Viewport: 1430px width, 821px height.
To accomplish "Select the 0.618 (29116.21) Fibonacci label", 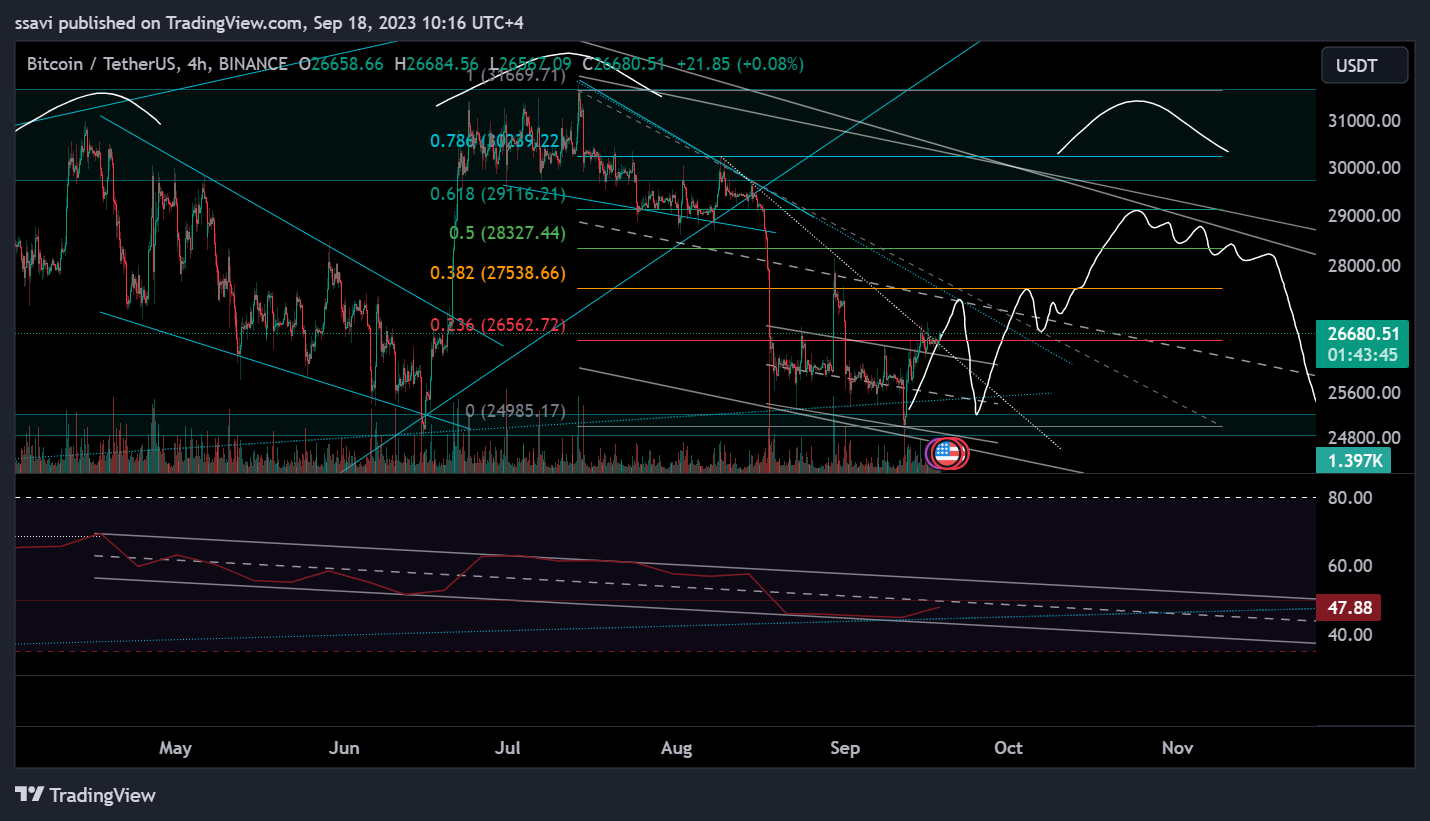I will (x=498, y=193).
